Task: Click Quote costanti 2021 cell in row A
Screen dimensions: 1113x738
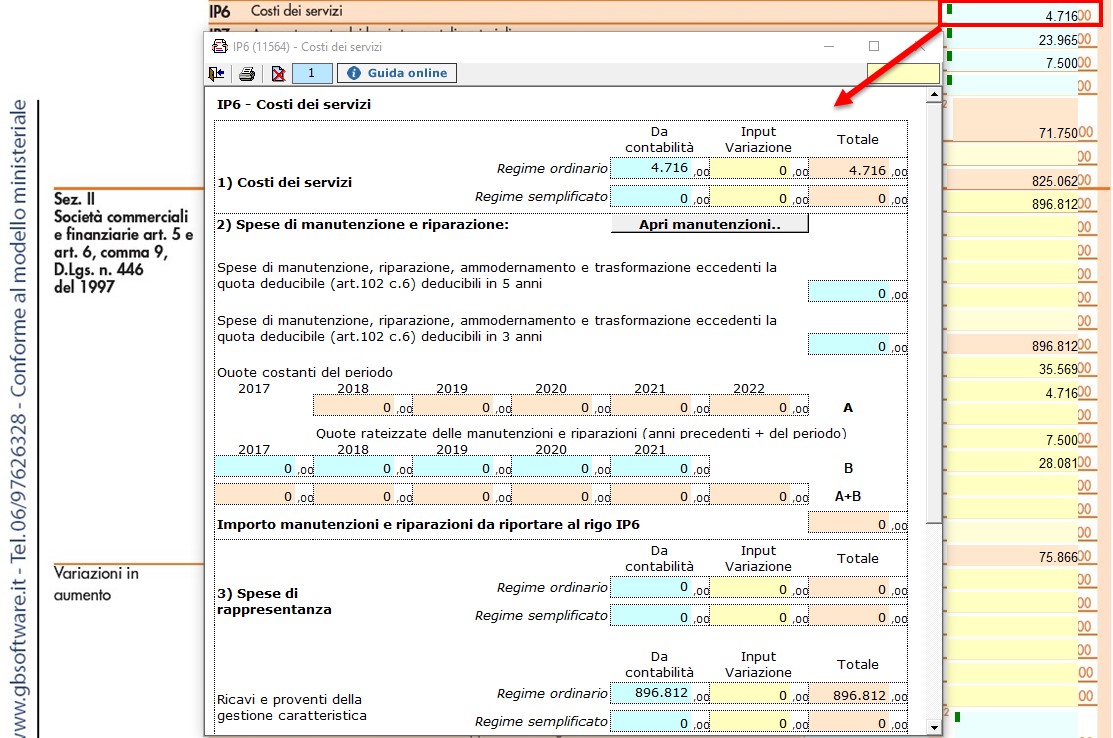Action: (660, 406)
